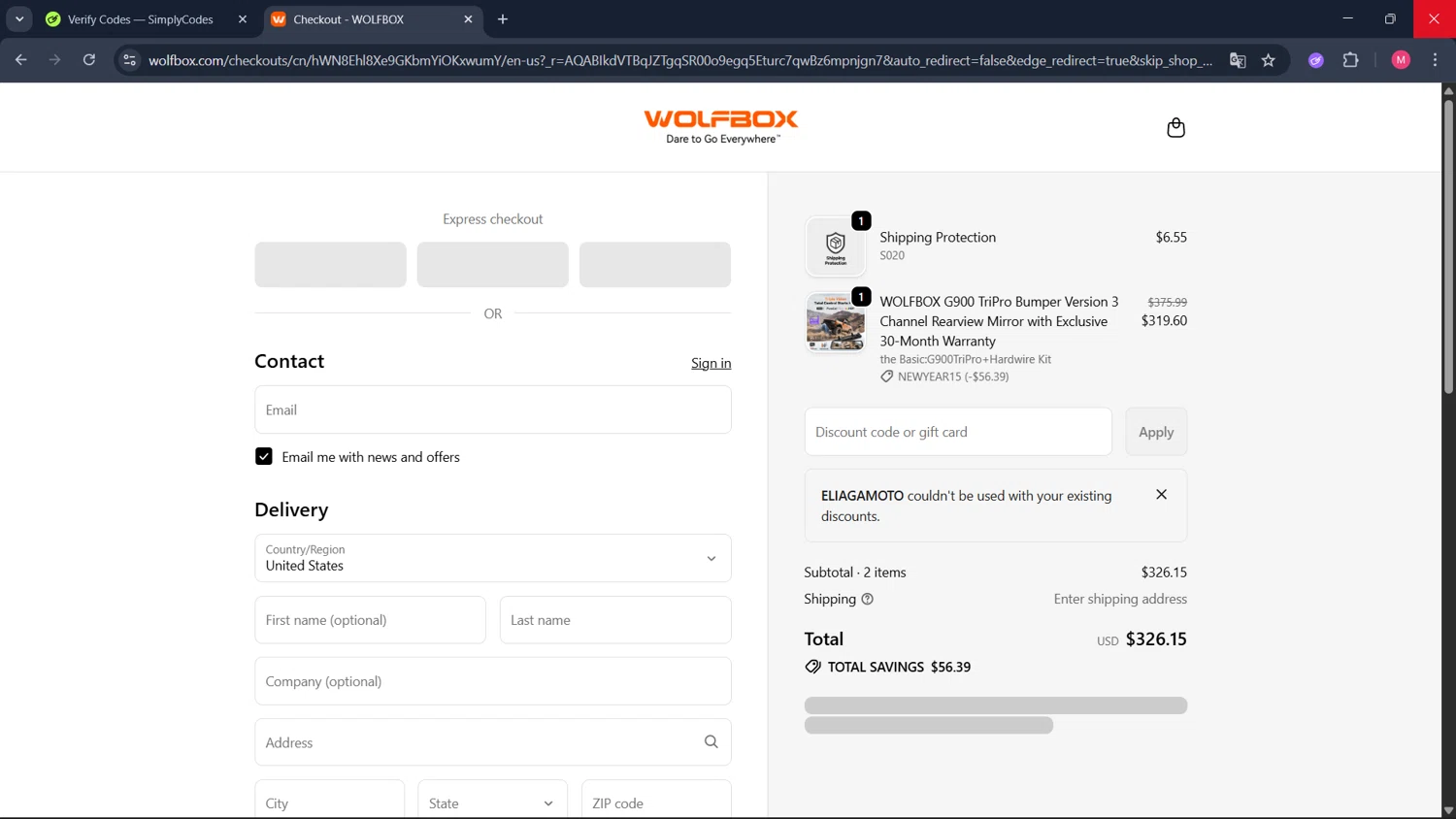
Task: Focus the ZIP code field
Action: (x=656, y=800)
